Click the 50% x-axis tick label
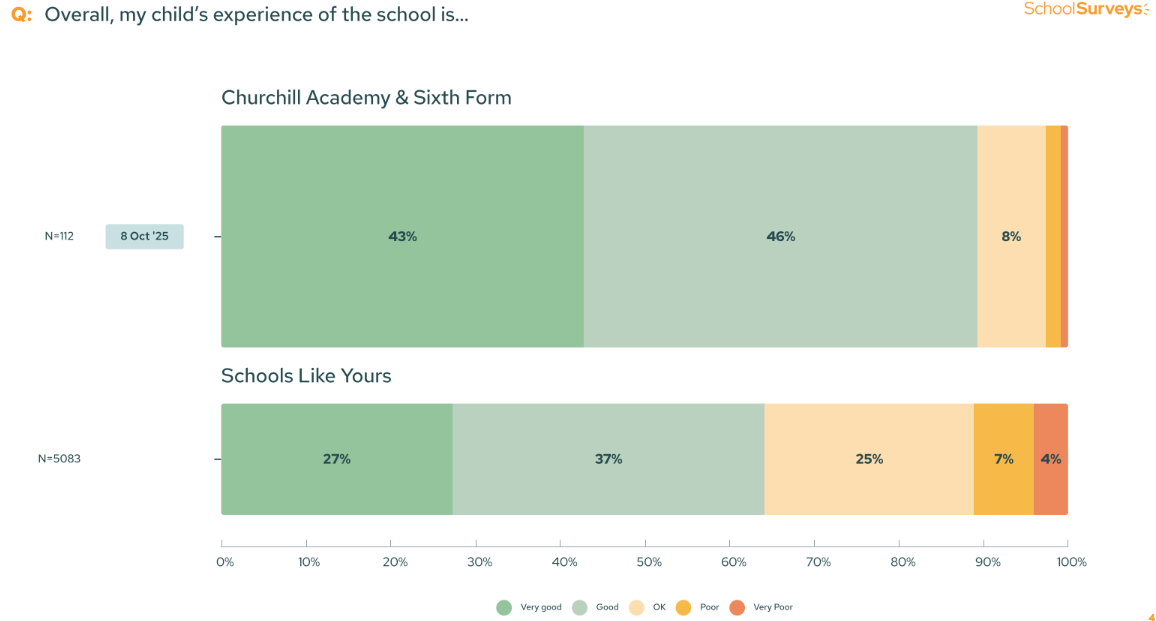This screenshot has width=1156, height=621. coord(648,562)
